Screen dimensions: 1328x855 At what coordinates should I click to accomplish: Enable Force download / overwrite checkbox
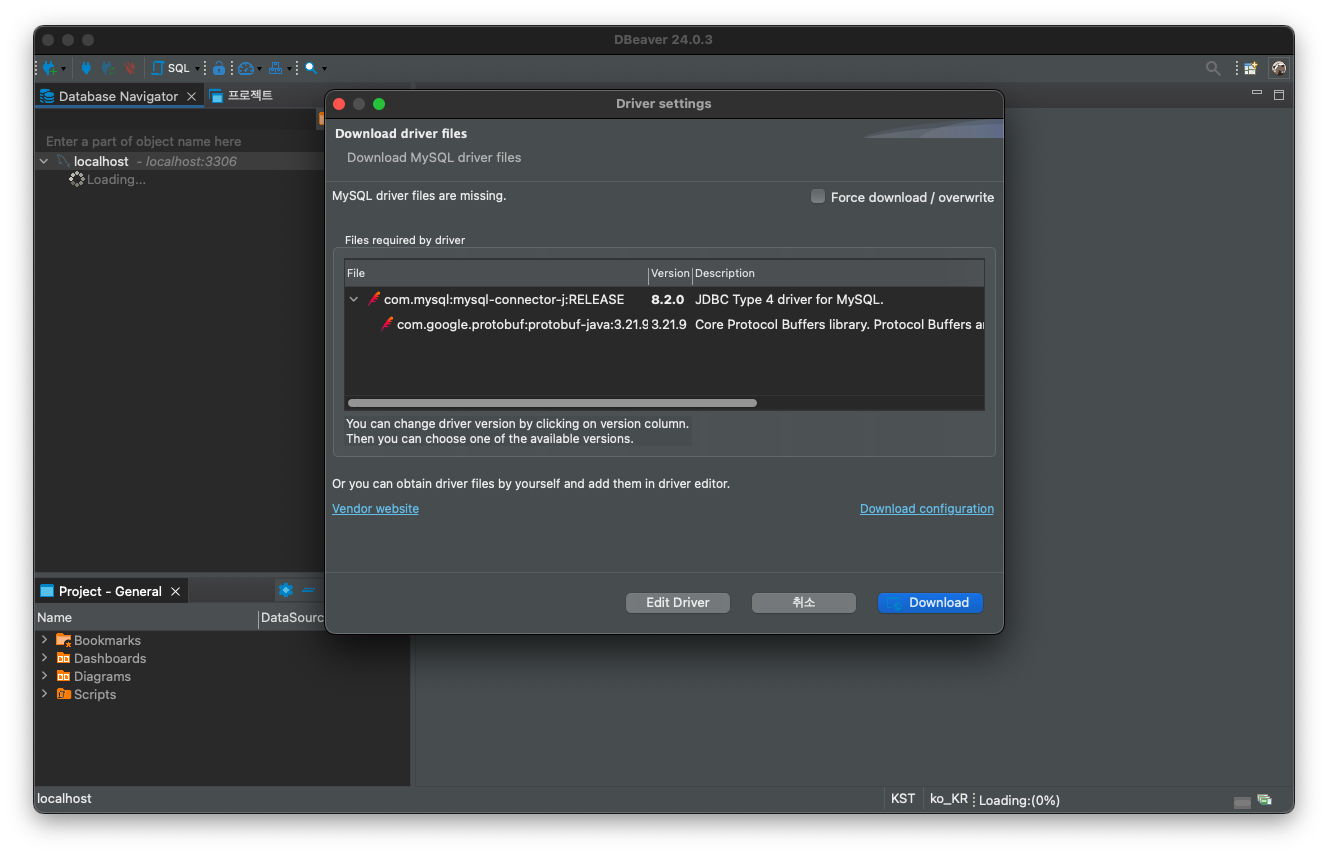coord(818,197)
